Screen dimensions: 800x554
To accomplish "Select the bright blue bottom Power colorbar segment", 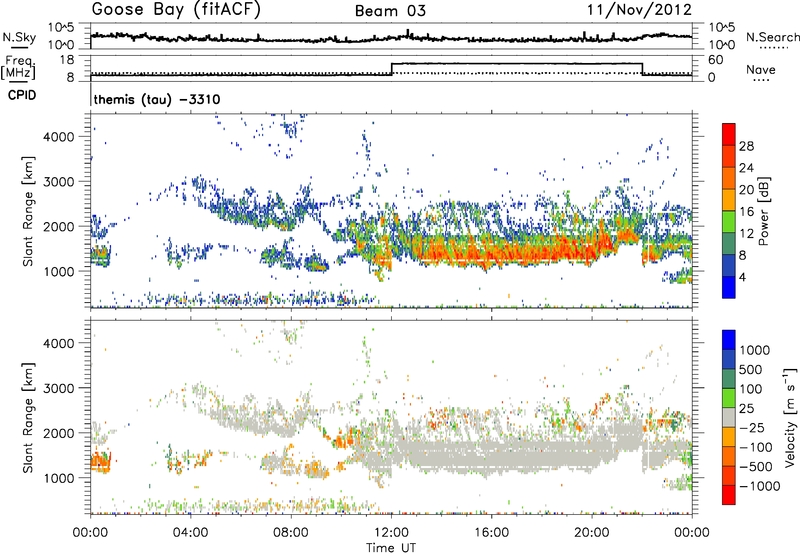I will click(729, 287).
